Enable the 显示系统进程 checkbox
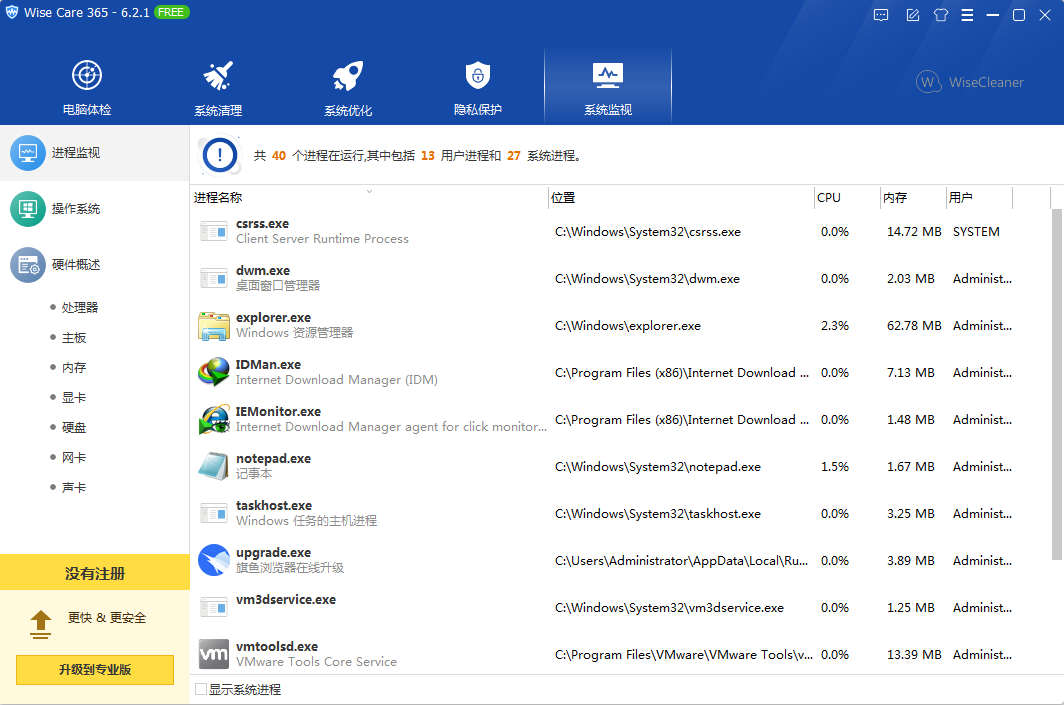Screen dimensions: 1064x705 201,689
